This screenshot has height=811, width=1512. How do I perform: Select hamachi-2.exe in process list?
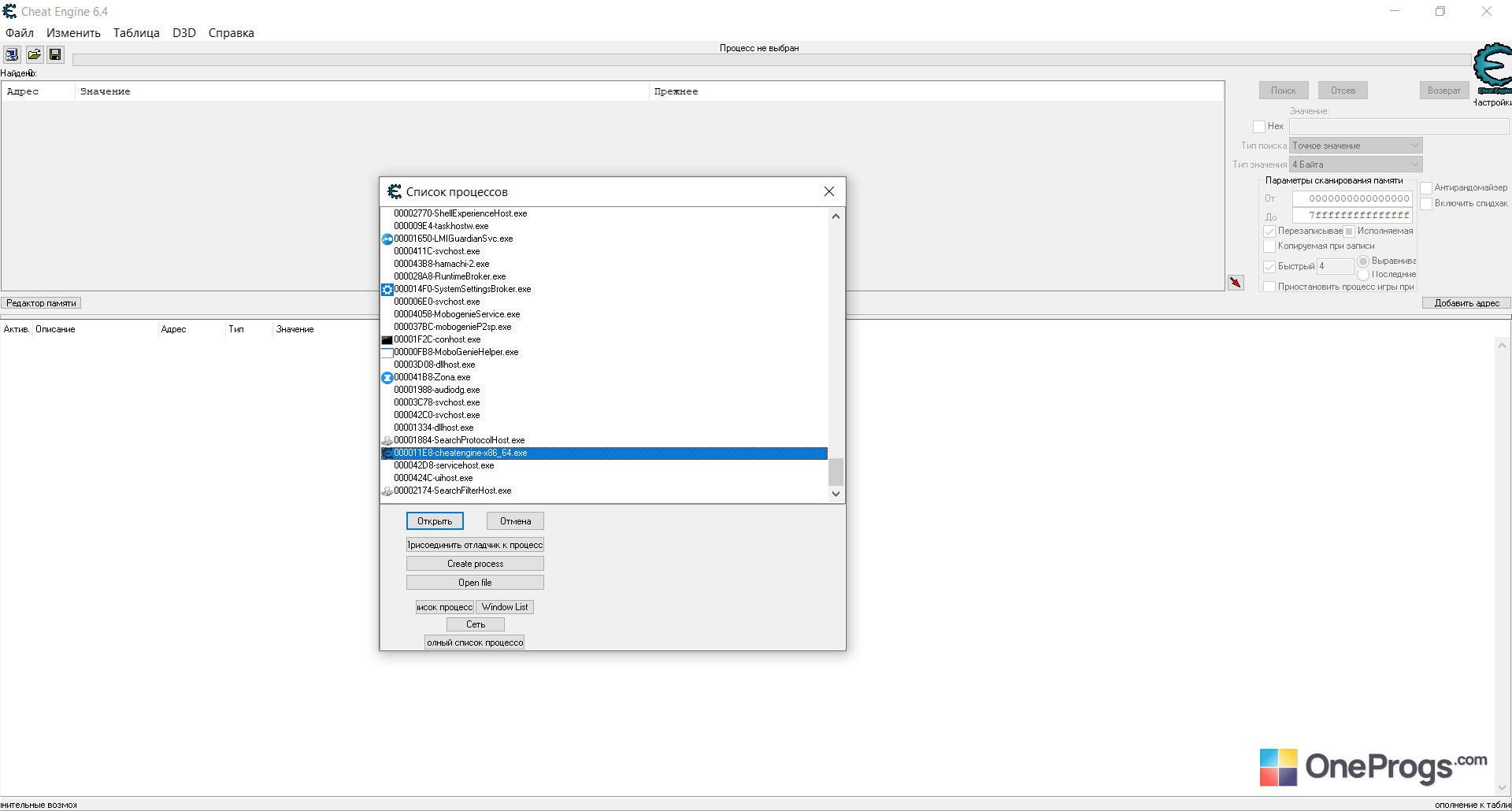(604, 264)
